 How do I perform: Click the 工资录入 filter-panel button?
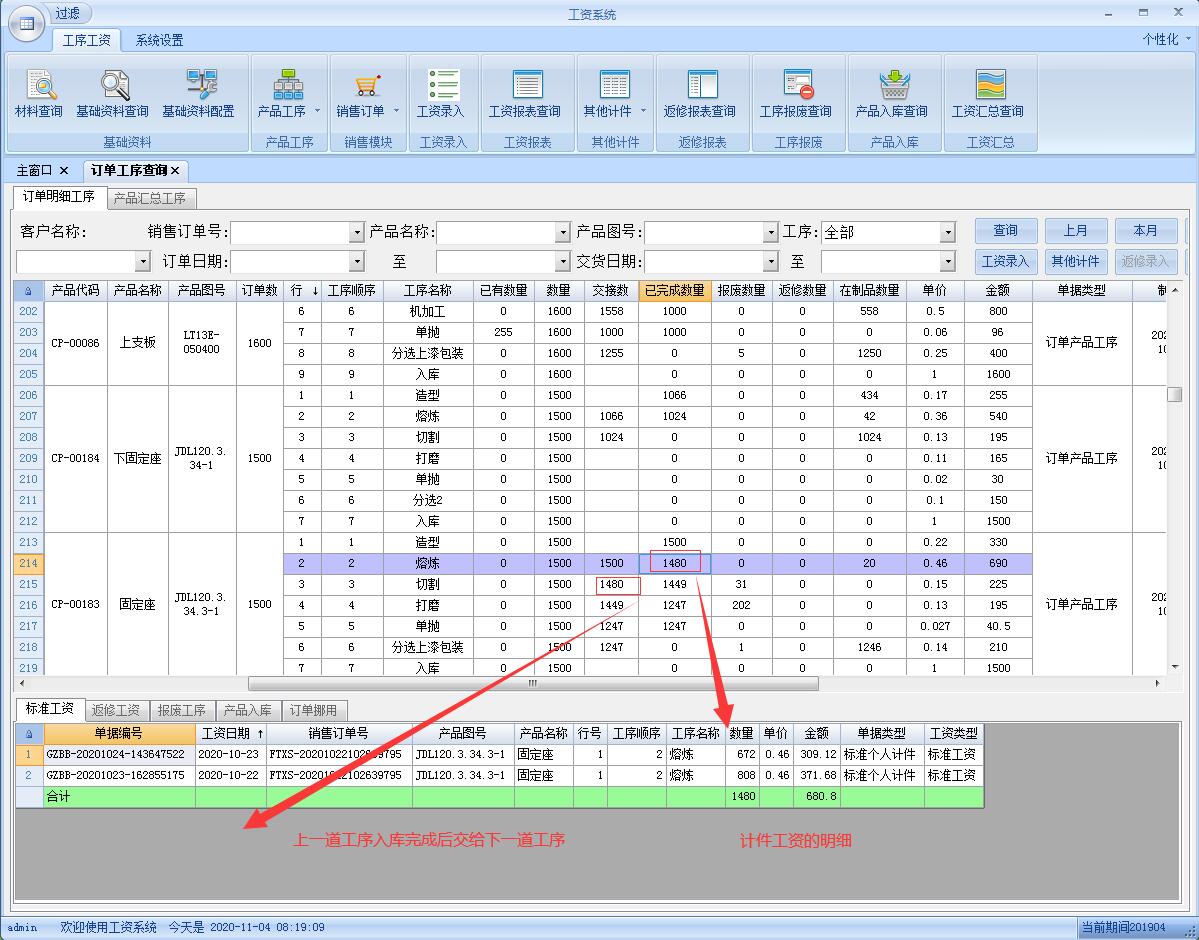pyautogui.click(x=1006, y=262)
